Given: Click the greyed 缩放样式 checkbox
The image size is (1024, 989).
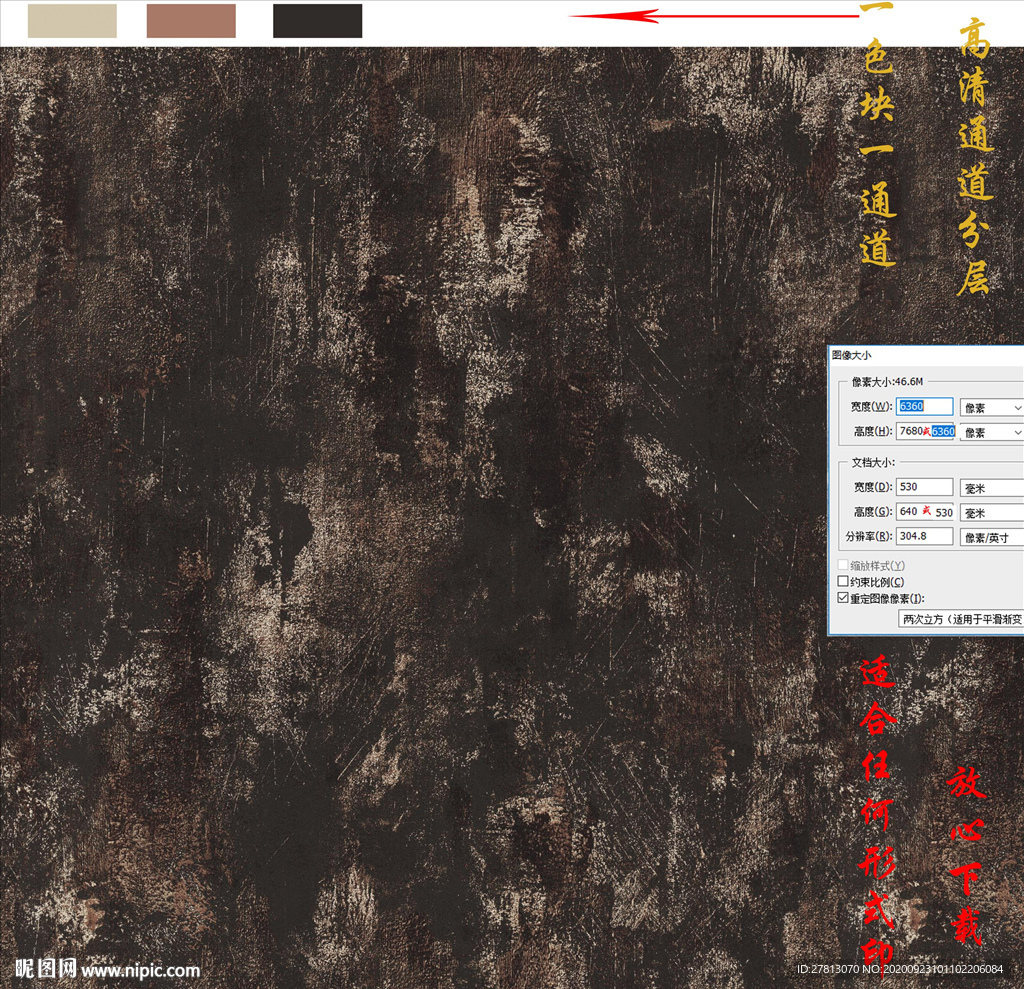Looking at the screenshot, I should pyautogui.click(x=843, y=566).
